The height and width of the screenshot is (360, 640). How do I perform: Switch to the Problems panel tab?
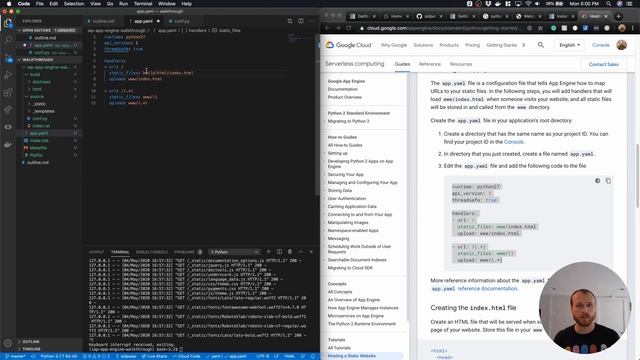click(188, 252)
